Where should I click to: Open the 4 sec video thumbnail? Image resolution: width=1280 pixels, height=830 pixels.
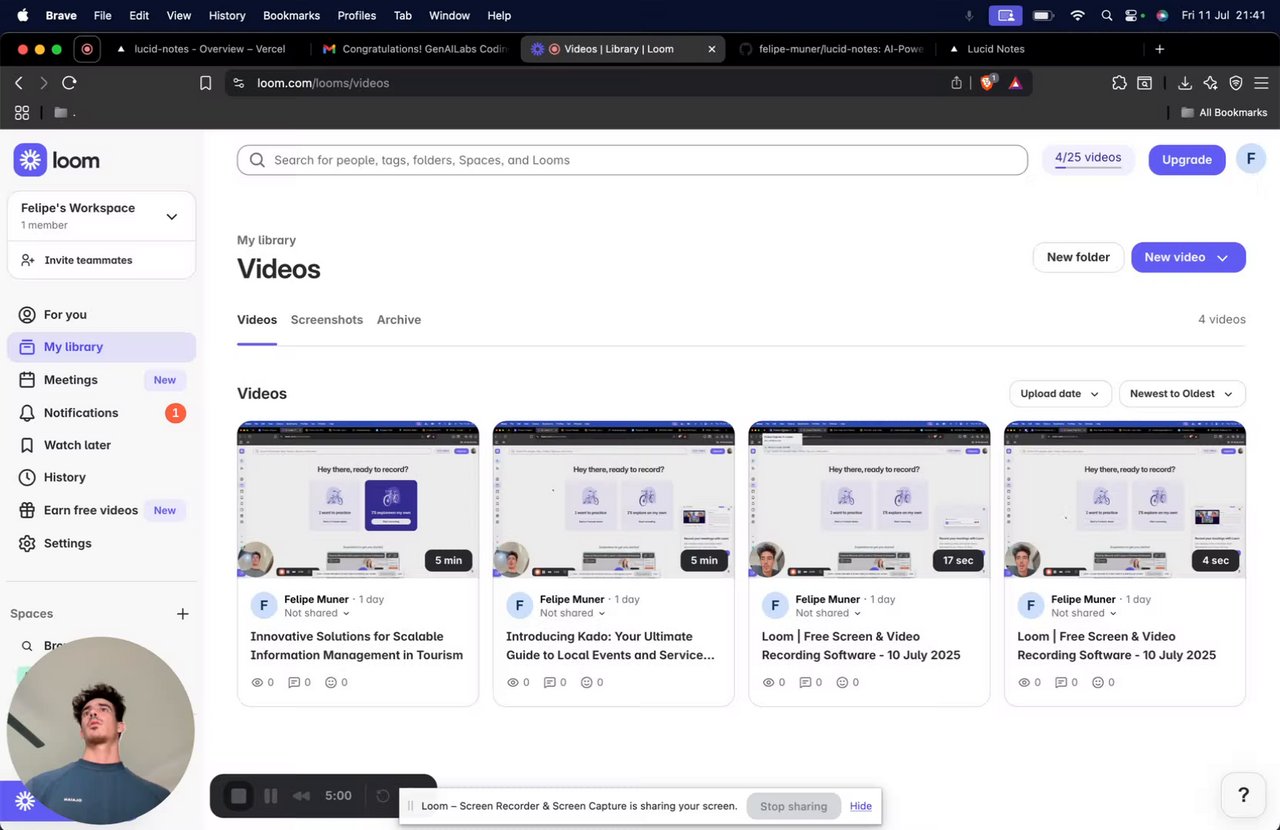1125,499
